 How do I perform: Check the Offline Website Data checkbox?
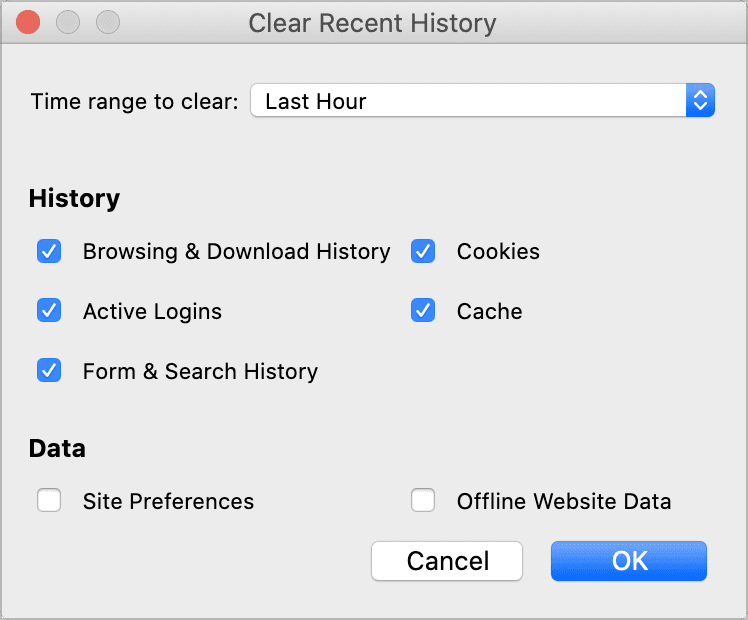(423, 501)
